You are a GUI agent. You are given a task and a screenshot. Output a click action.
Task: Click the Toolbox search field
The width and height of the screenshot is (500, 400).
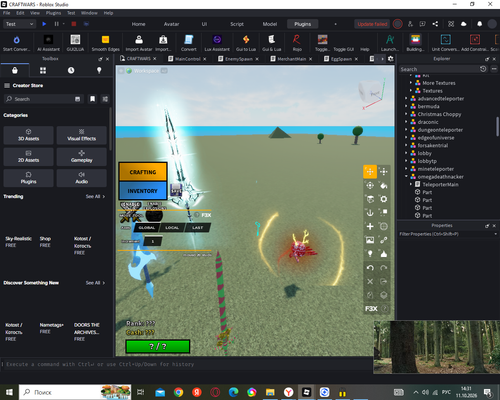click(43, 99)
